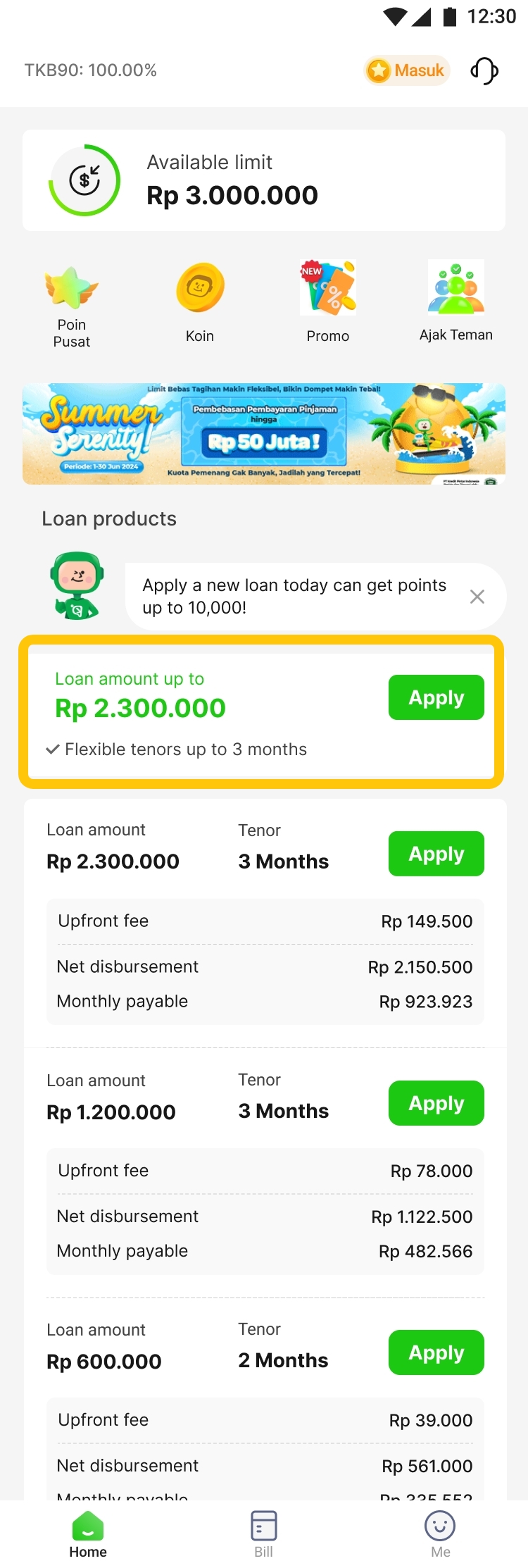Open the Koin coin icon
The height and width of the screenshot is (1568, 528).
coord(200,288)
